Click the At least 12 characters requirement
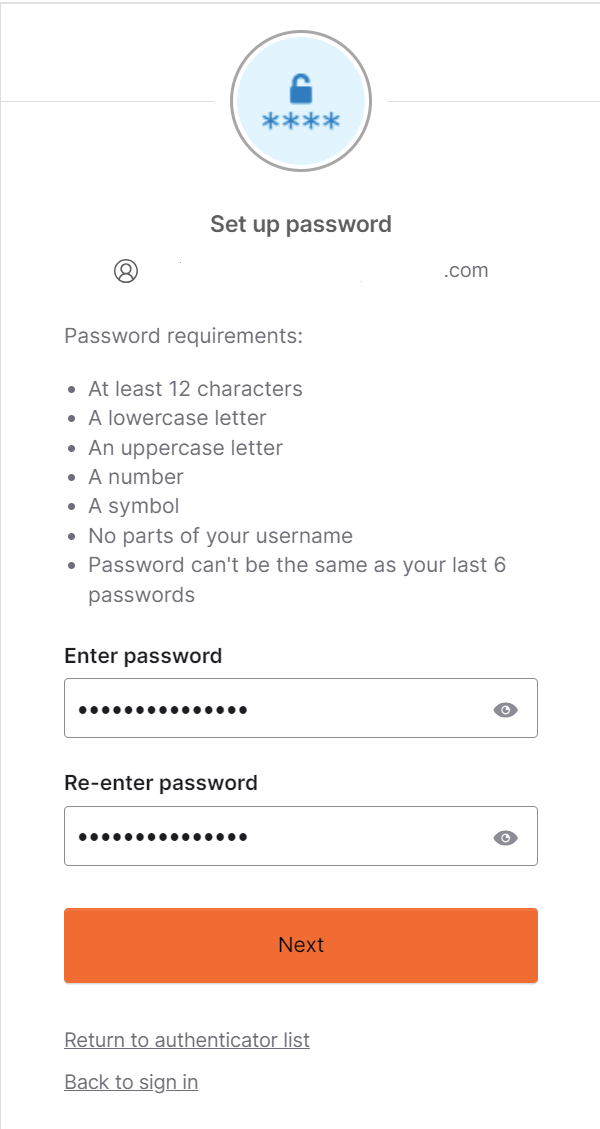The height and width of the screenshot is (1129, 600). click(x=196, y=389)
